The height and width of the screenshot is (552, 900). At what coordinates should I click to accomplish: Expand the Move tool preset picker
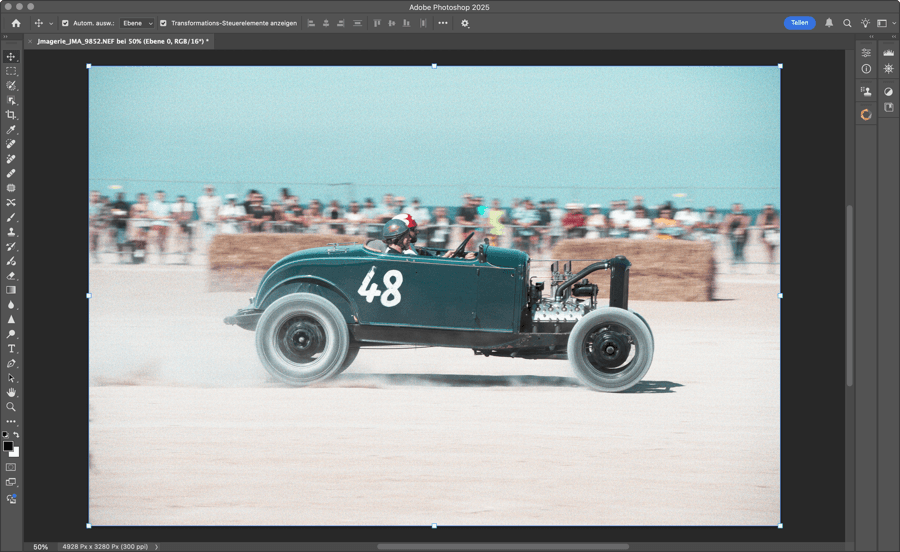tap(51, 23)
